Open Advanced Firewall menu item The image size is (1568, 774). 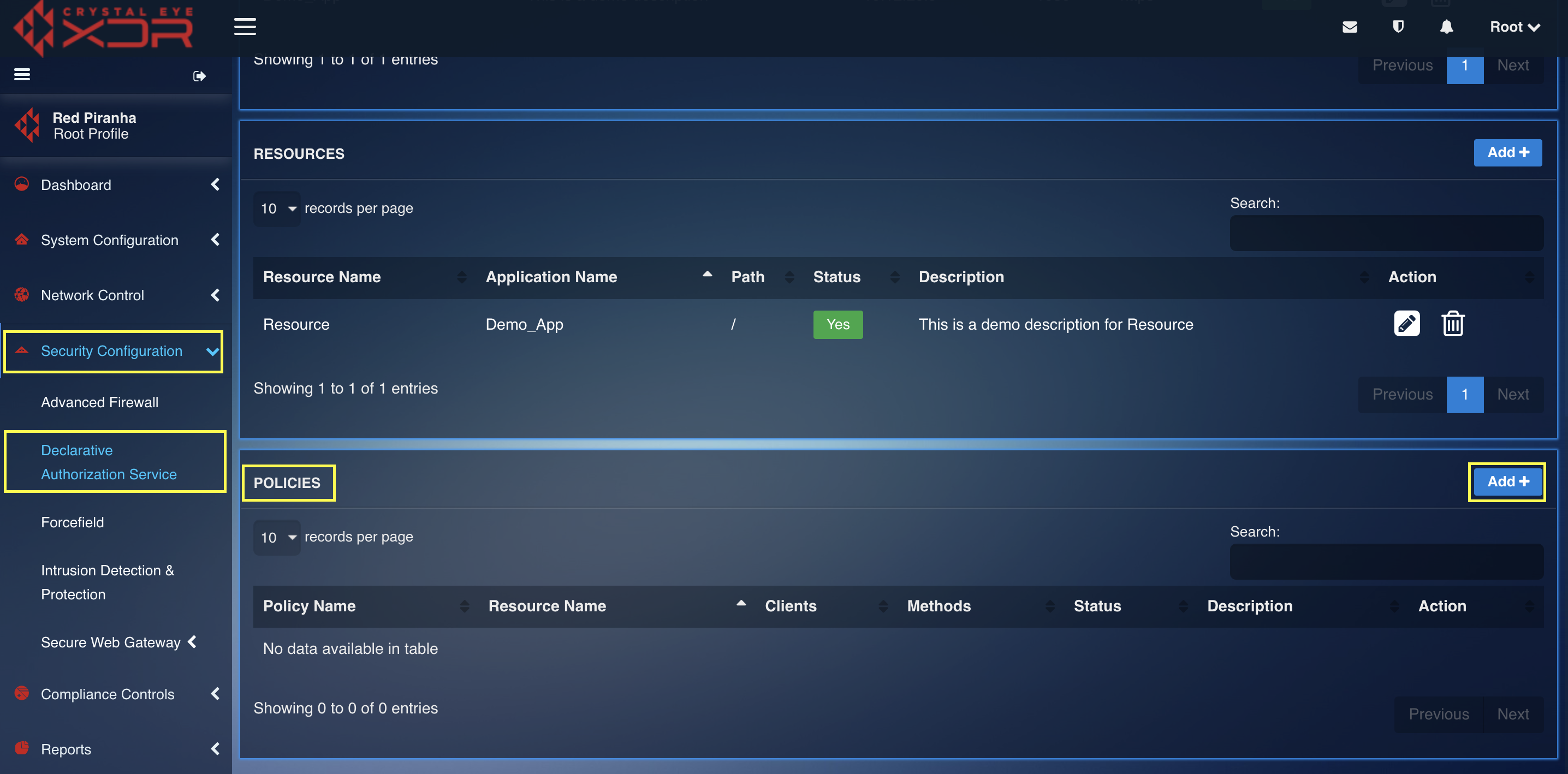(x=100, y=402)
